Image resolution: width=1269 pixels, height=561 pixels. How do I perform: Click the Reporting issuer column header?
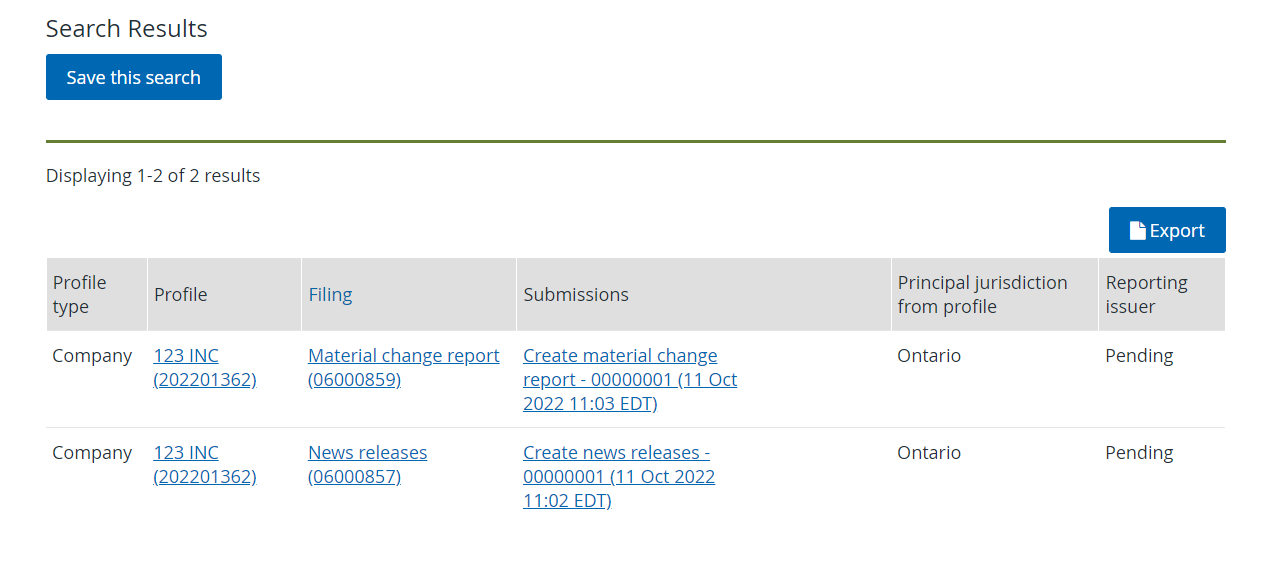[1162, 294]
